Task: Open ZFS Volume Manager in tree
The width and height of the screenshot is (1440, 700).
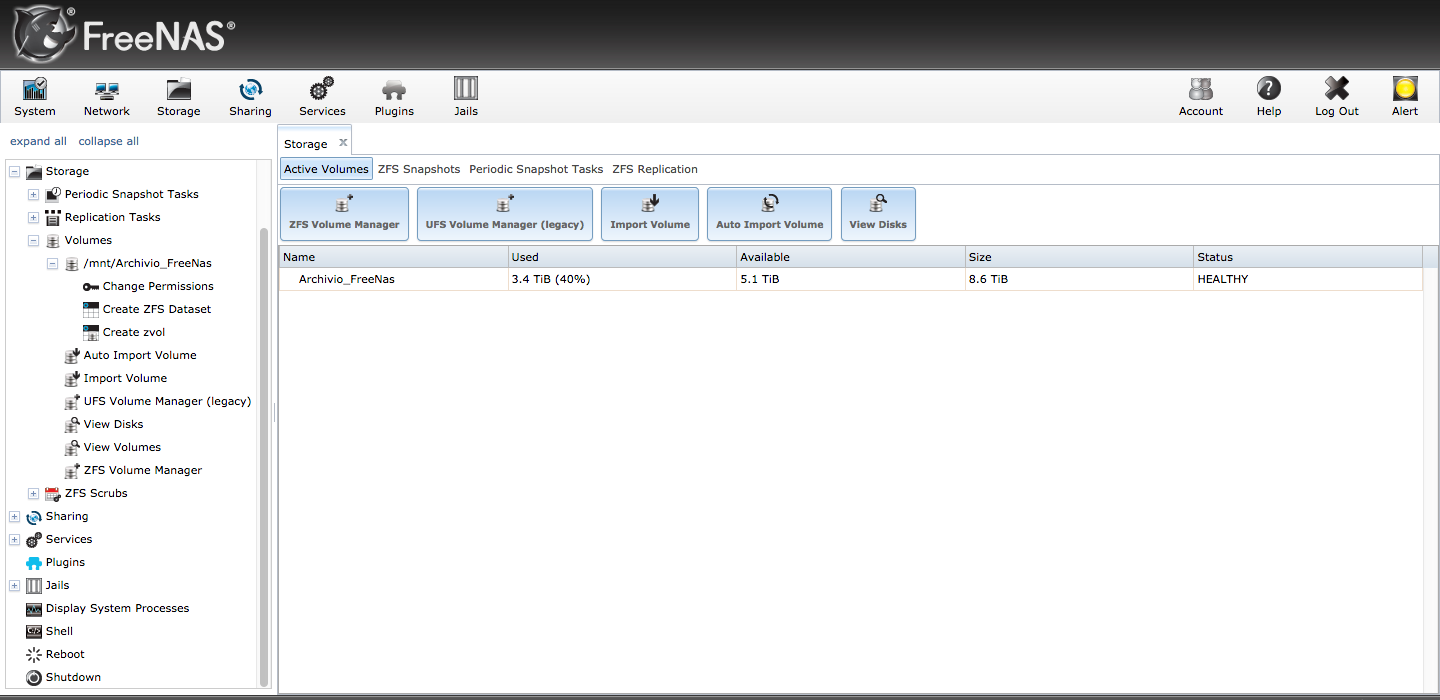Action: 143,470
